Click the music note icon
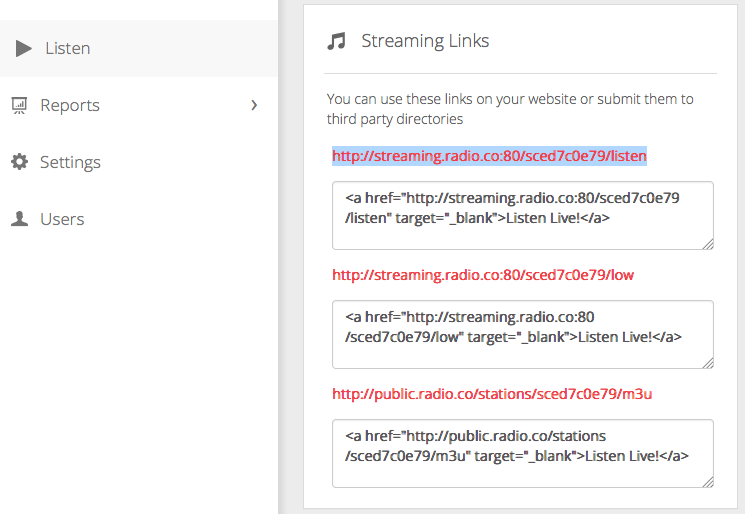Screen dimensions: 745x514 337,41
